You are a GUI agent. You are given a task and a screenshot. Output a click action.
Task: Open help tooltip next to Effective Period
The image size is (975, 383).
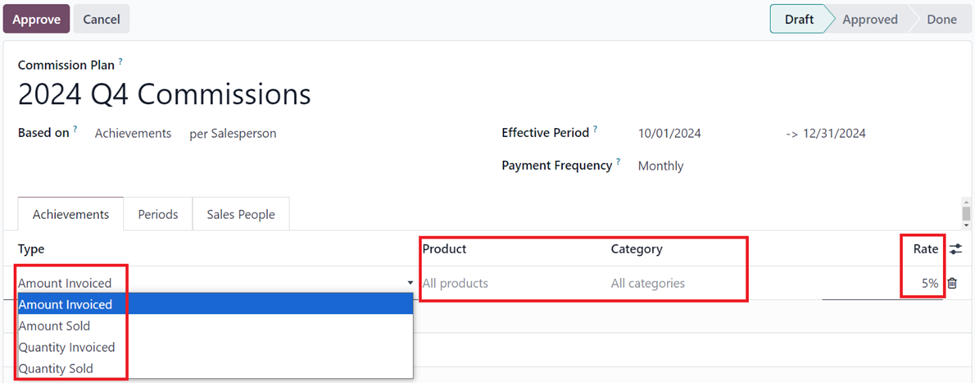[x=595, y=129]
